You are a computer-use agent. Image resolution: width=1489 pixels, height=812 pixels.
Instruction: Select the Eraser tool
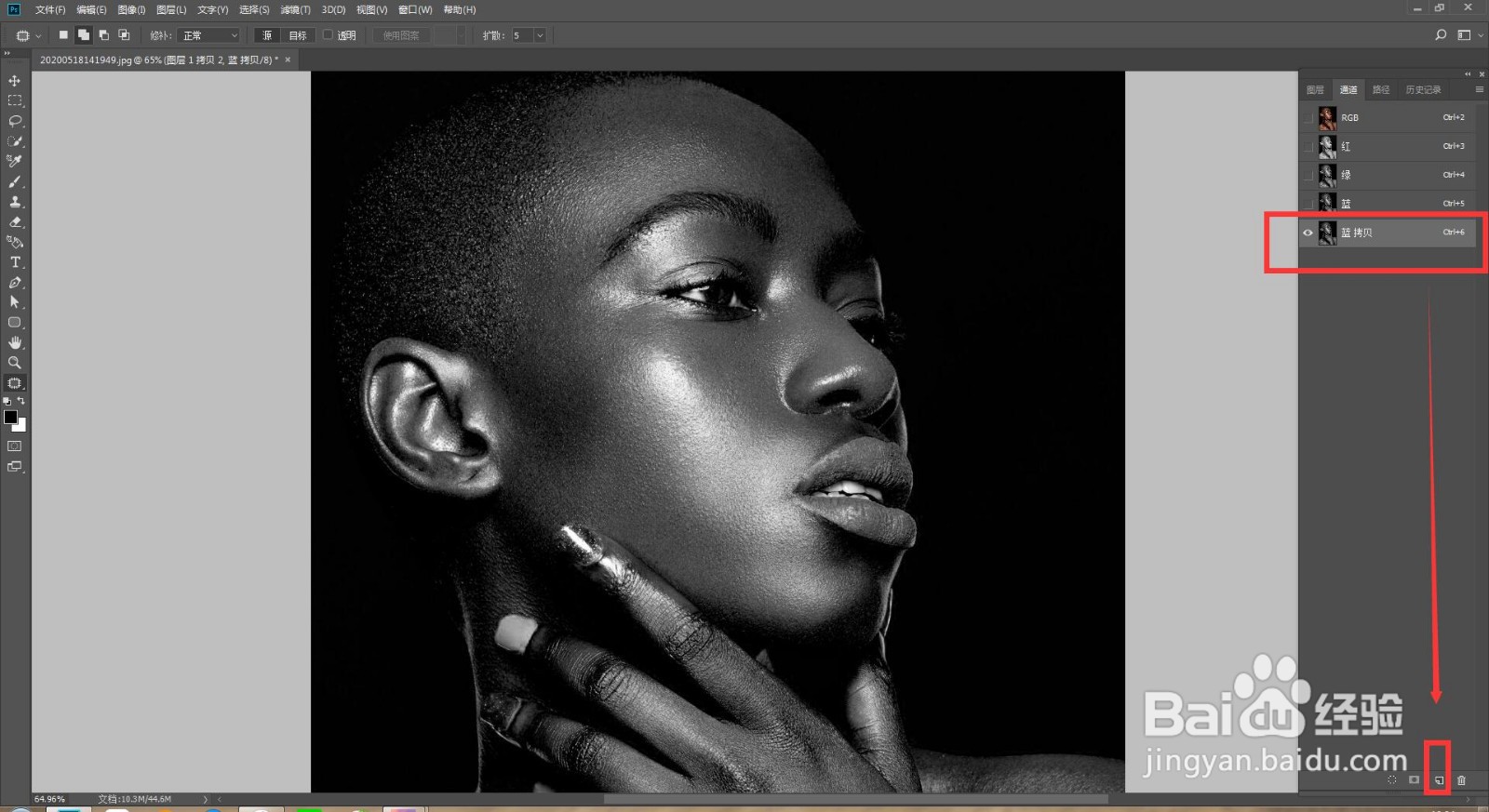coord(15,221)
